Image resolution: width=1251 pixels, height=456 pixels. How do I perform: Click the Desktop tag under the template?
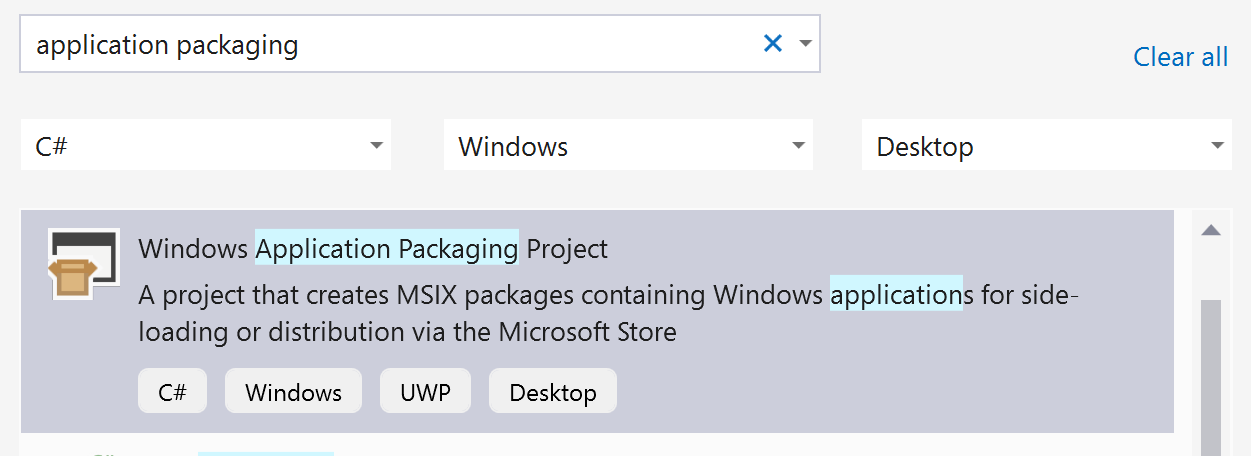click(553, 392)
